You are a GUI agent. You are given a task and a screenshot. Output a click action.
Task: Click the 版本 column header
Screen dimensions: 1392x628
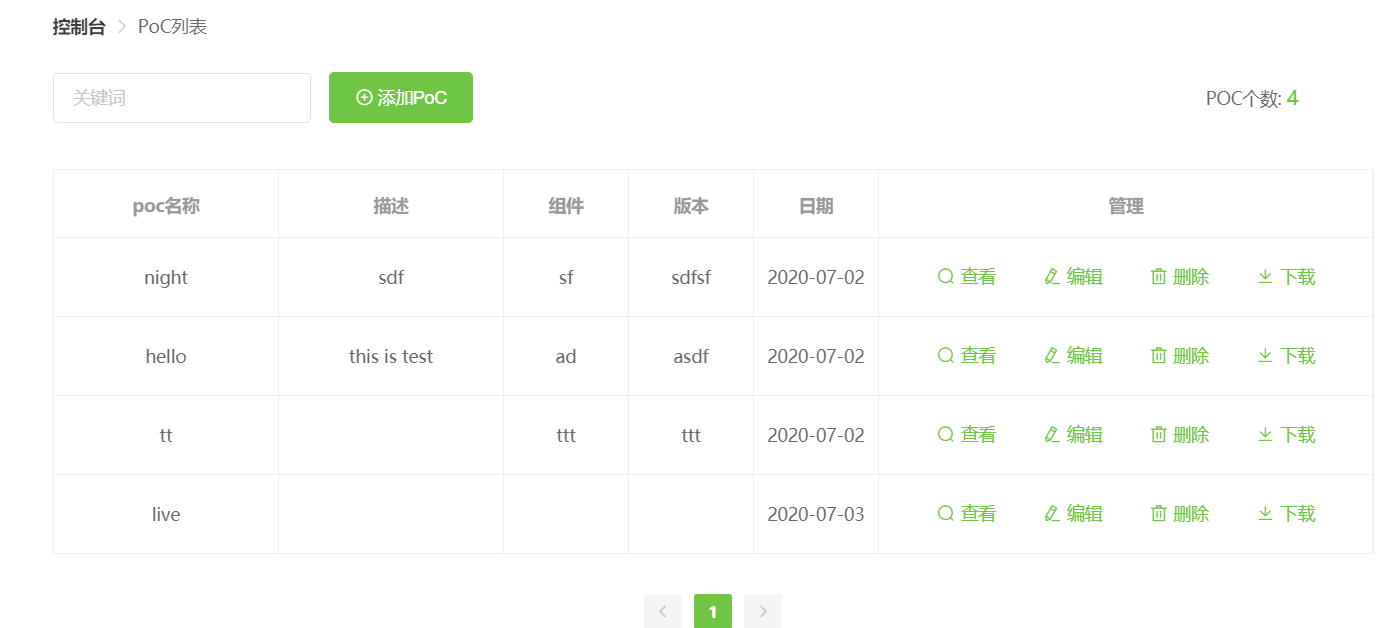click(691, 206)
